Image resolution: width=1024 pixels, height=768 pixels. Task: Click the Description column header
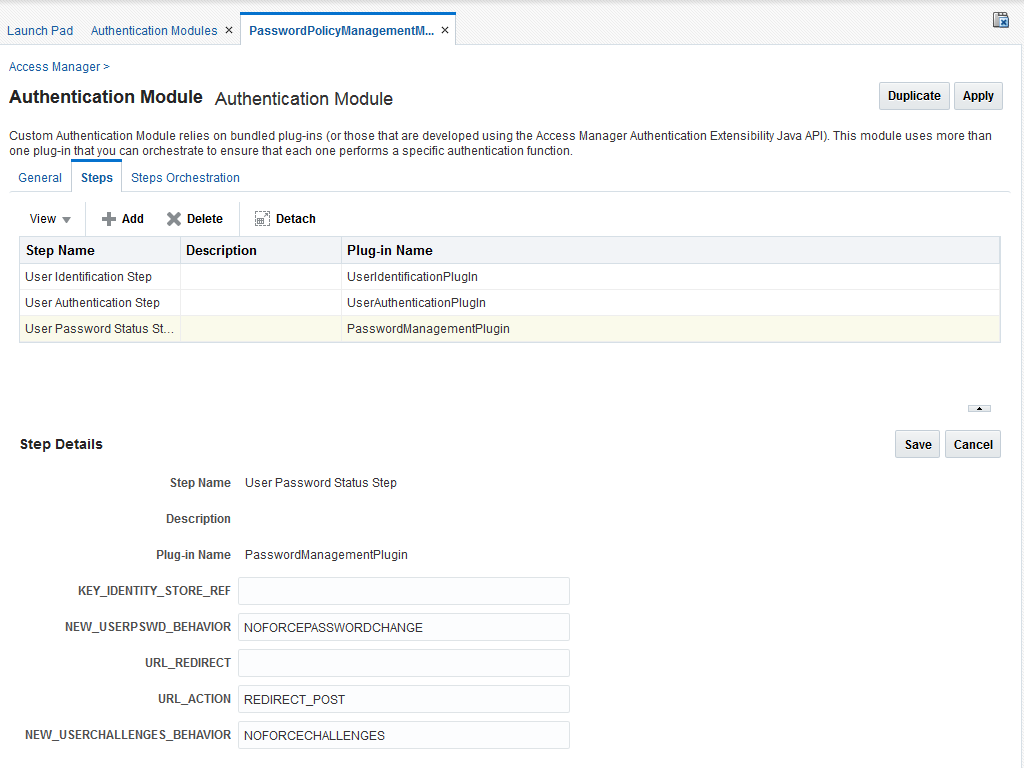click(261, 251)
